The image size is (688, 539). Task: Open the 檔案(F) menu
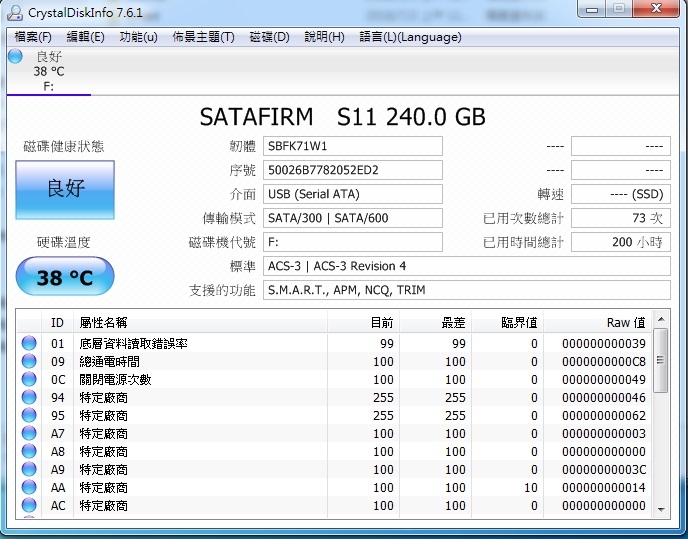click(33, 37)
